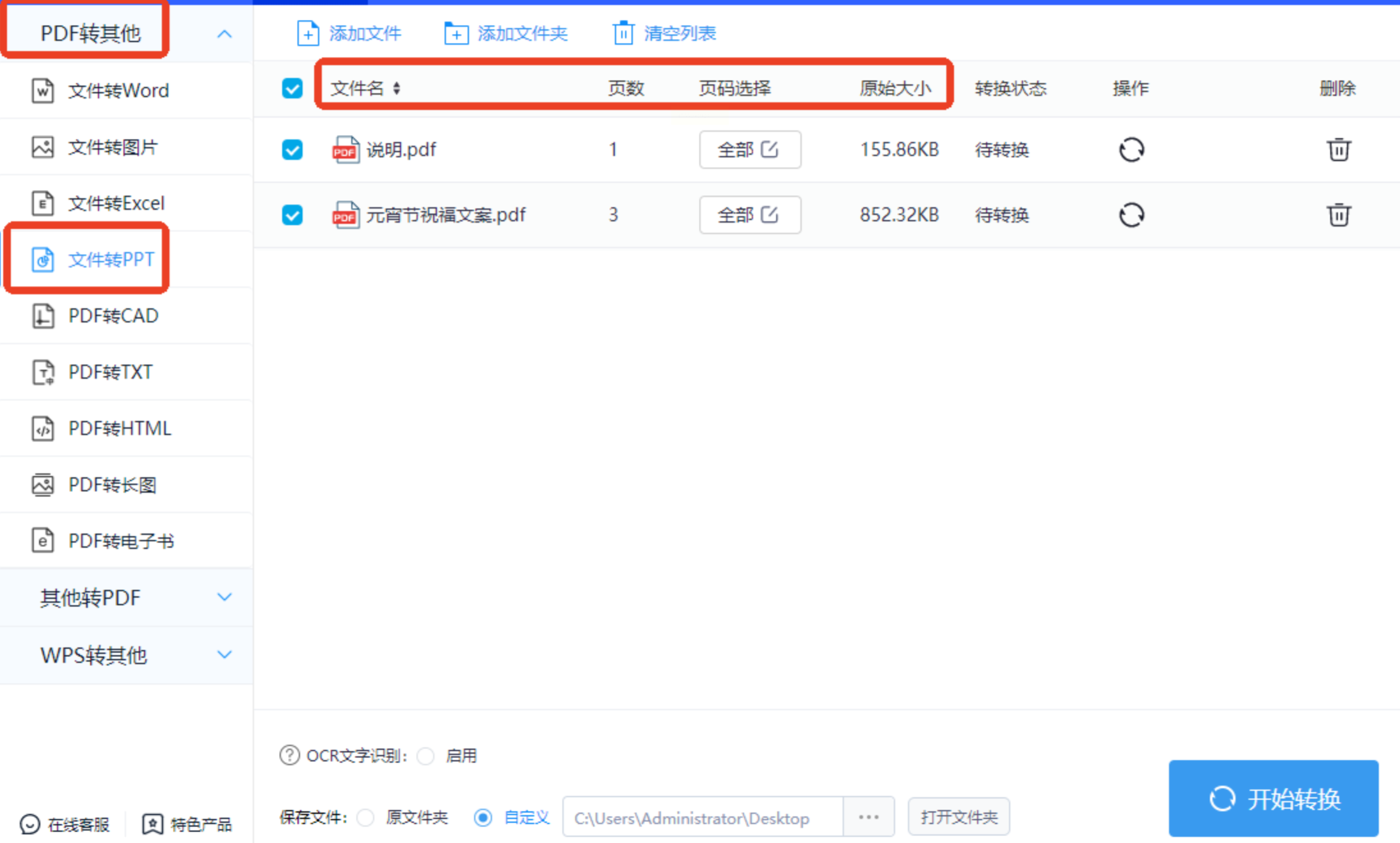This screenshot has height=843, width=1400.
Task: Click the 转换状态 column header
Action: pos(1010,88)
